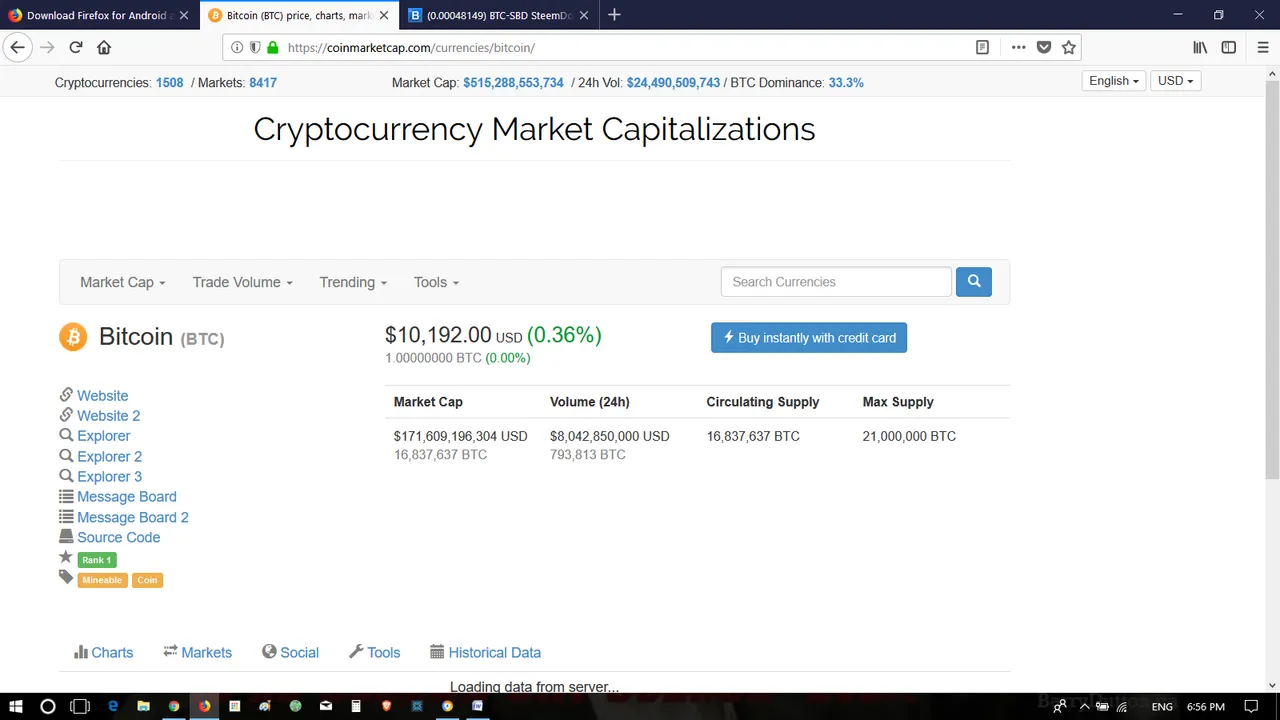Toggle reader view in address bar
The height and width of the screenshot is (720, 1280).
click(x=982, y=47)
